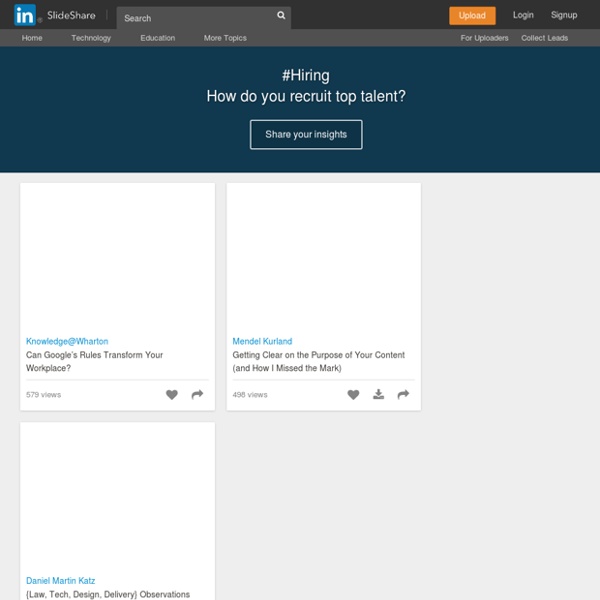Open the Knowledge@Wharton author profile

point(67,341)
